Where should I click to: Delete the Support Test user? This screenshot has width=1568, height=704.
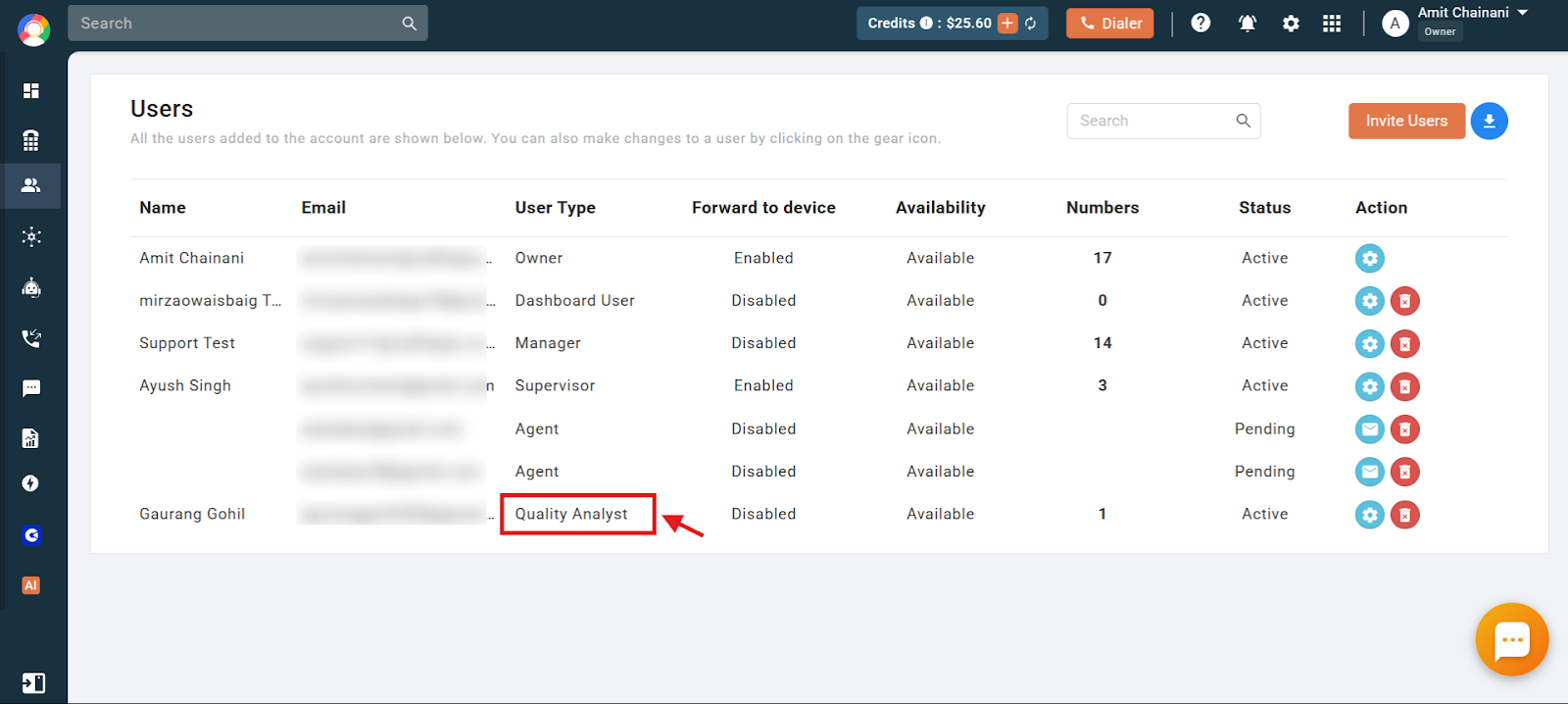pyautogui.click(x=1405, y=343)
